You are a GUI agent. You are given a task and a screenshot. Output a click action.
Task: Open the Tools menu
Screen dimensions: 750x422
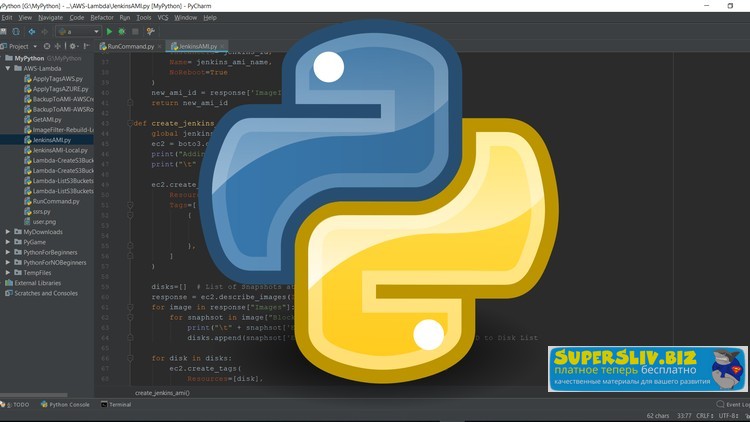click(x=143, y=18)
